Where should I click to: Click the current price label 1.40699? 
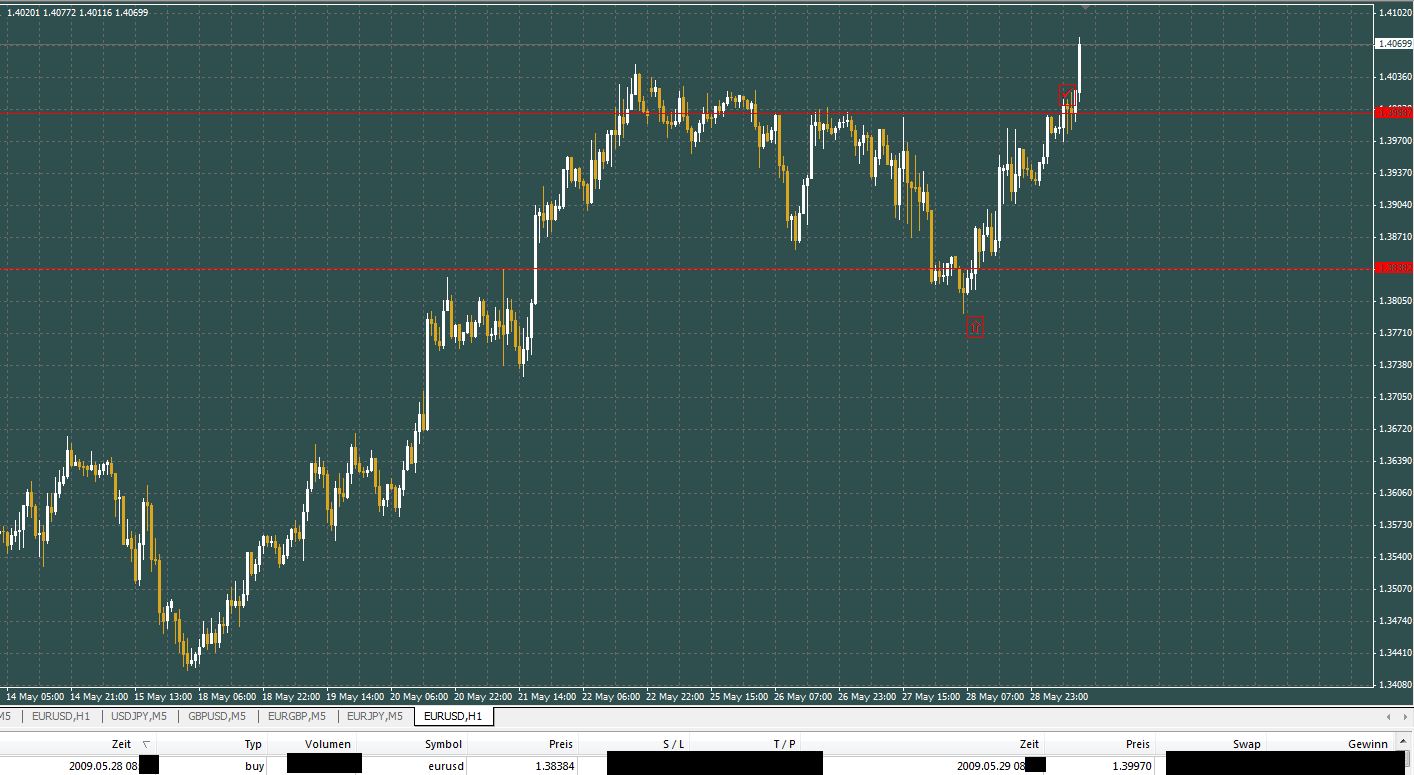coord(1393,44)
